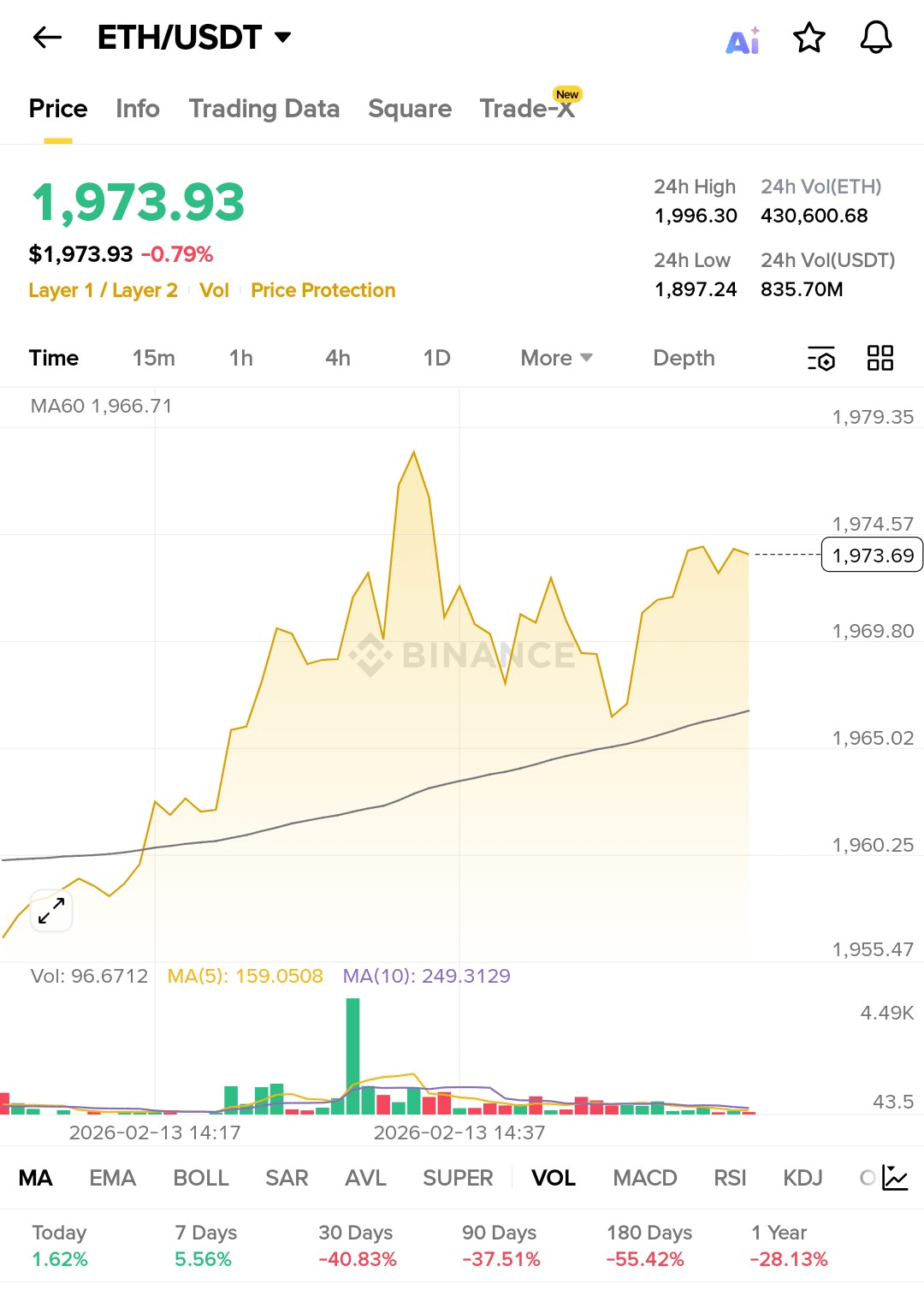
Task: Open the Trading Data tab
Action: click(264, 109)
